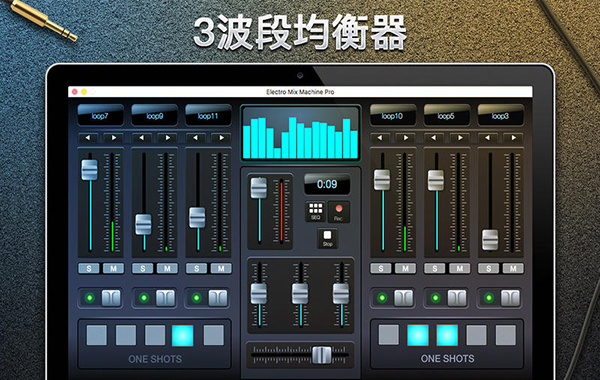Select previous loop for loop3 channel
Screen dimensions: 600x380
tap(488, 138)
